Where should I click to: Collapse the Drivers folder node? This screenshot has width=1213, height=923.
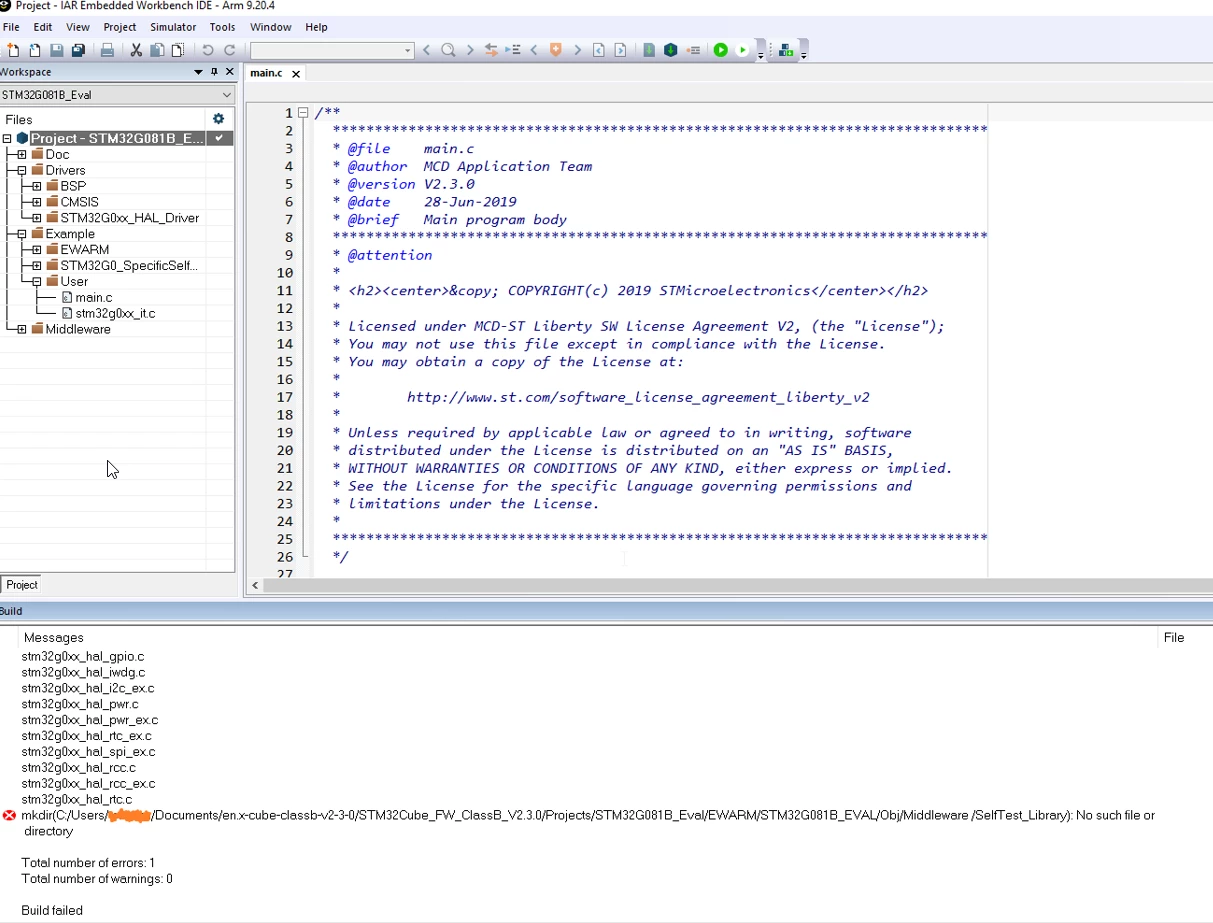click(22, 170)
